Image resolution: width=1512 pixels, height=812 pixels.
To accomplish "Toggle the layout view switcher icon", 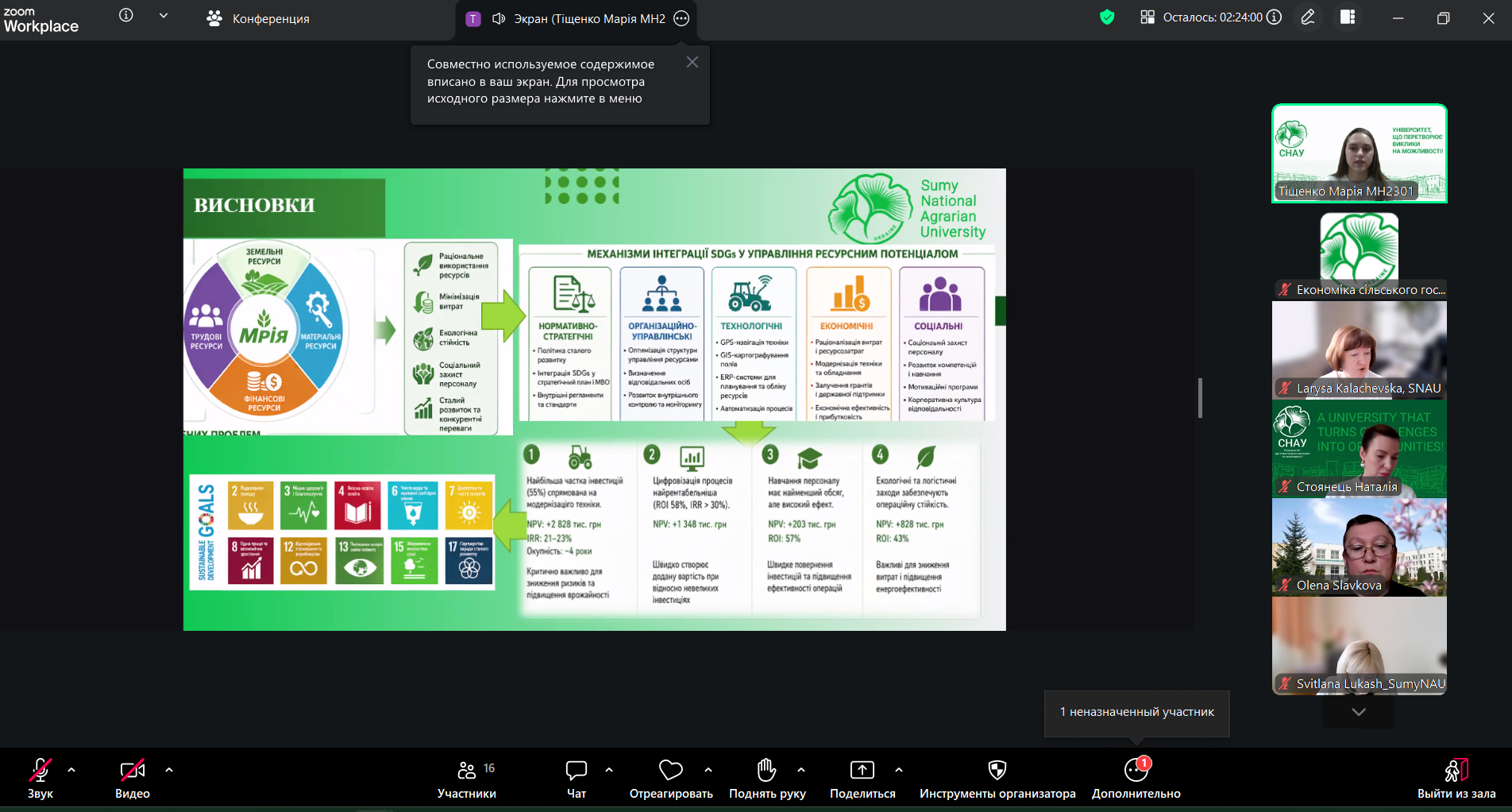I will pyautogui.click(x=1348, y=17).
